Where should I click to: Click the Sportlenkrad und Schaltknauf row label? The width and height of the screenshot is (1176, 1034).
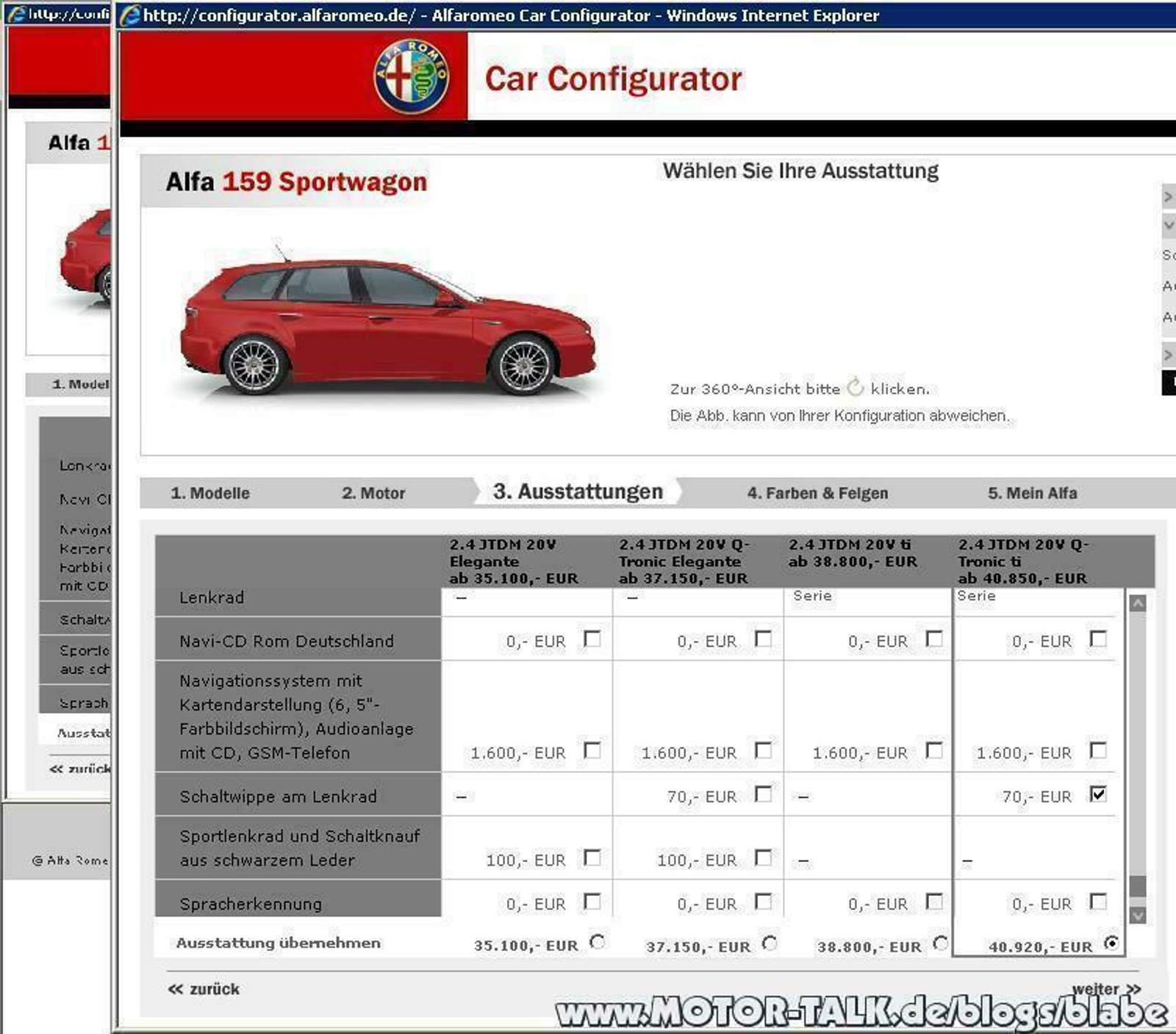click(x=300, y=847)
